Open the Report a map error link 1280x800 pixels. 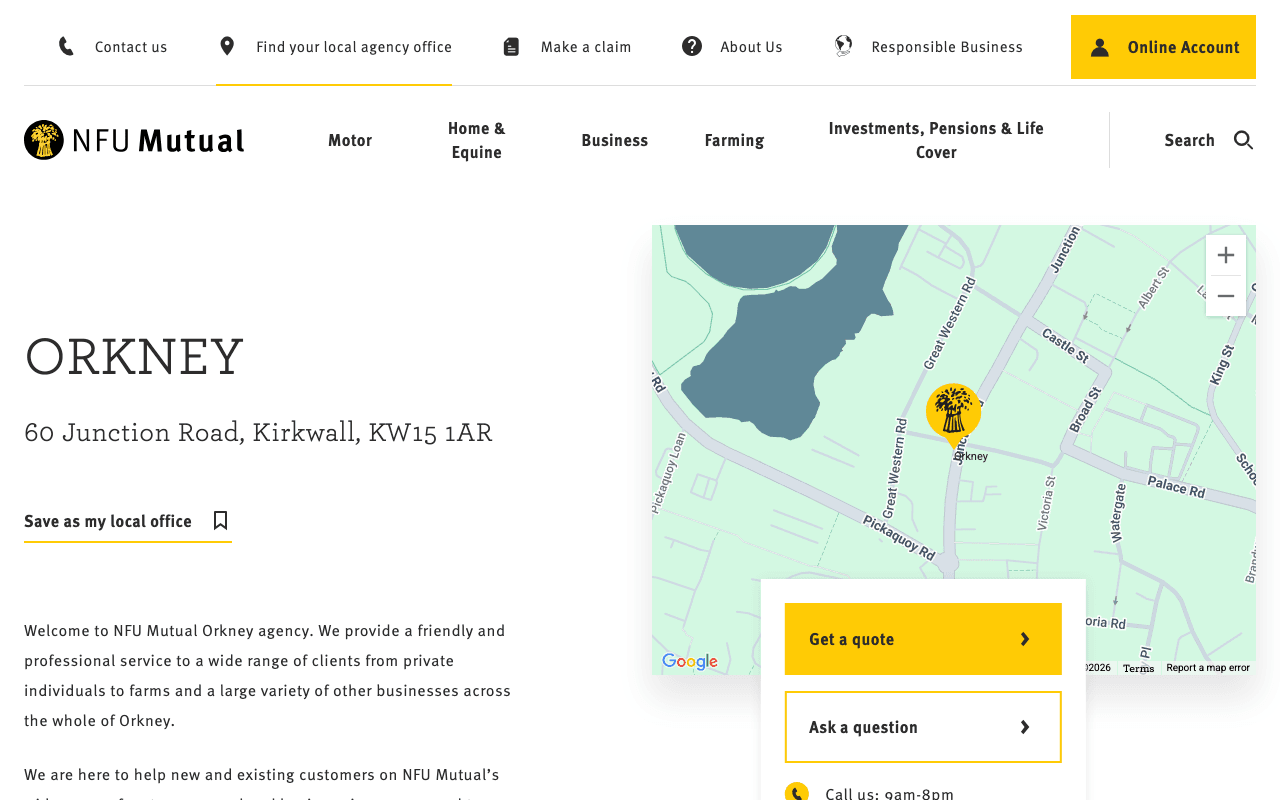(x=1208, y=668)
